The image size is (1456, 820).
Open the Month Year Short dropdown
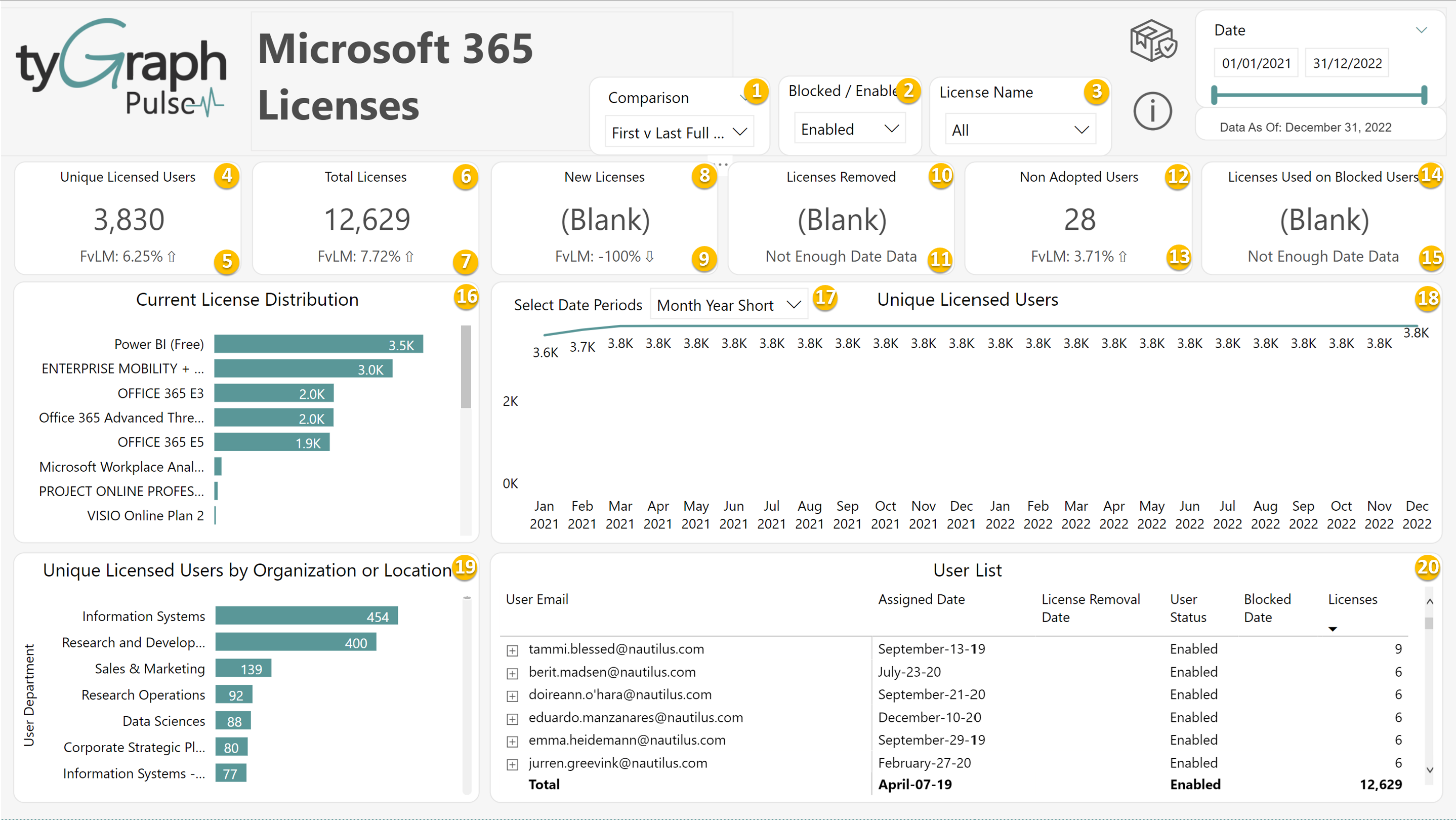[x=729, y=305]
